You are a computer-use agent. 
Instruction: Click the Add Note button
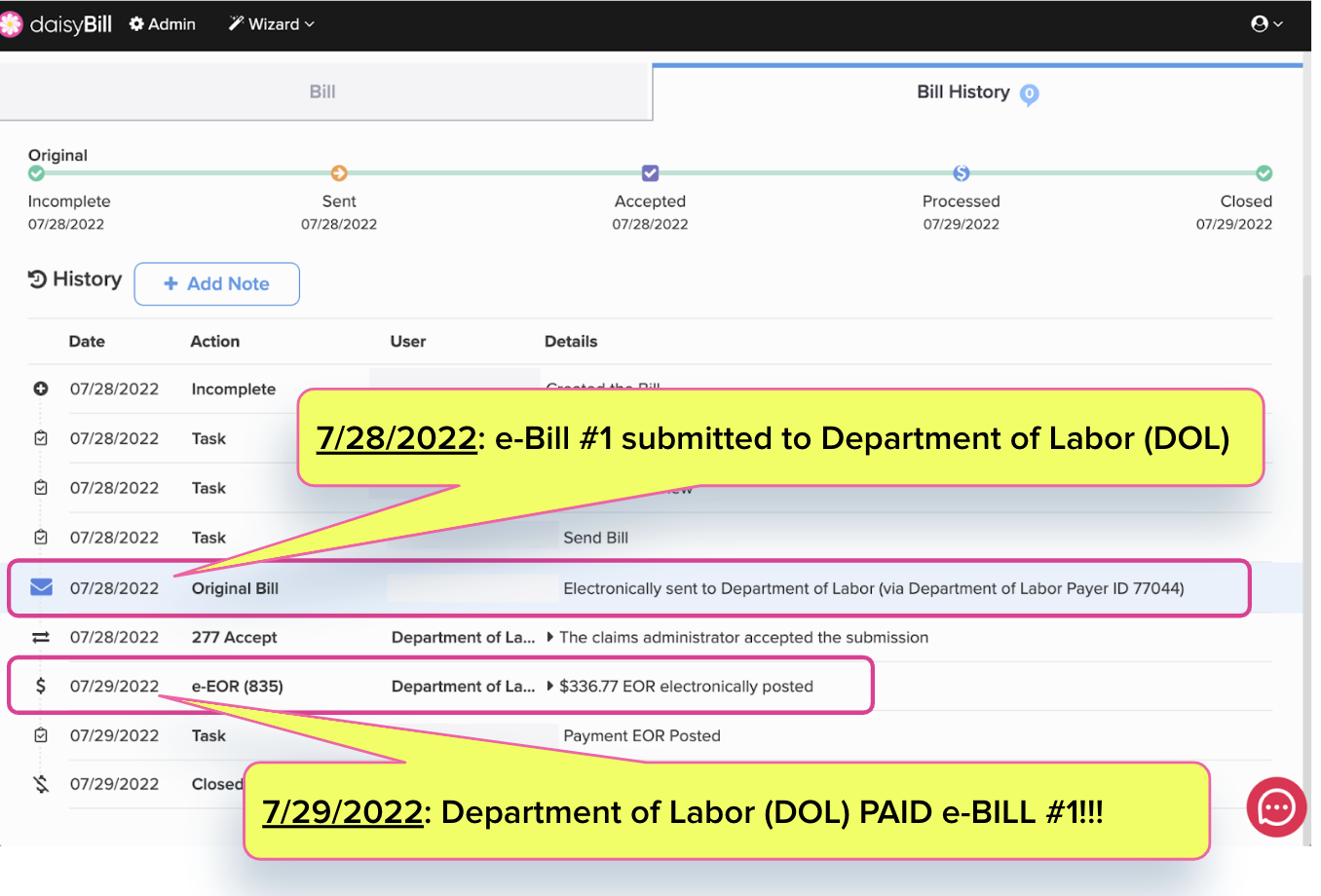coord(216,283)
